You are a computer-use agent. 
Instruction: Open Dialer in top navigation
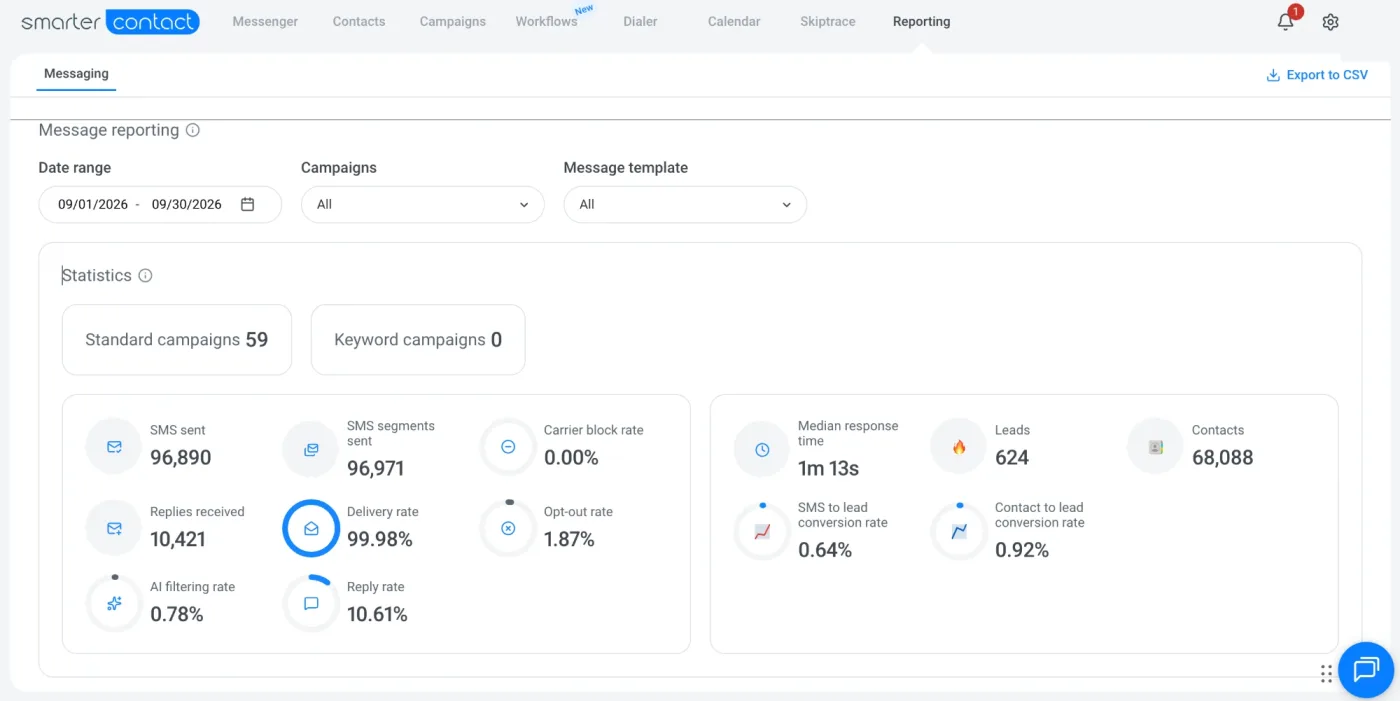click(x=640, y=21)
